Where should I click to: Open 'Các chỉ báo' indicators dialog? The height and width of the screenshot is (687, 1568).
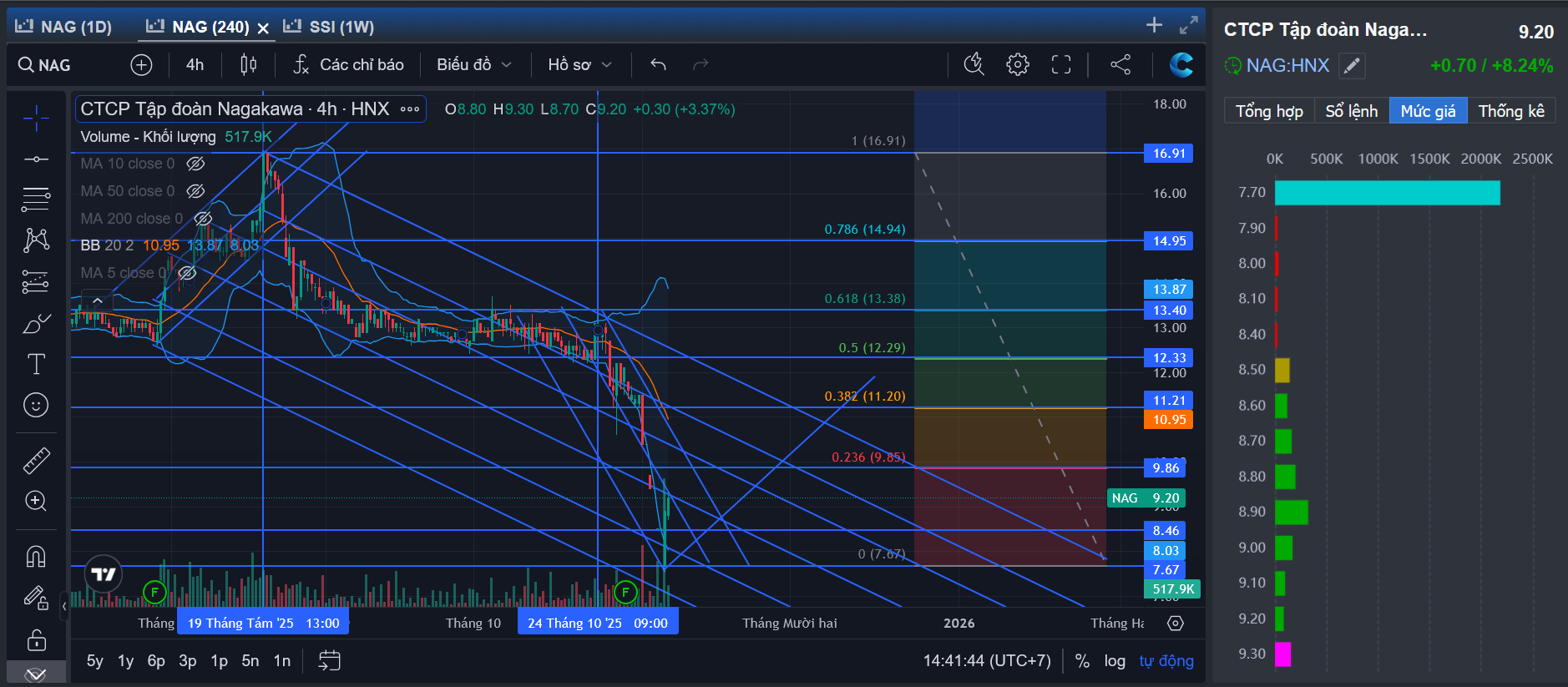point(349,64)
